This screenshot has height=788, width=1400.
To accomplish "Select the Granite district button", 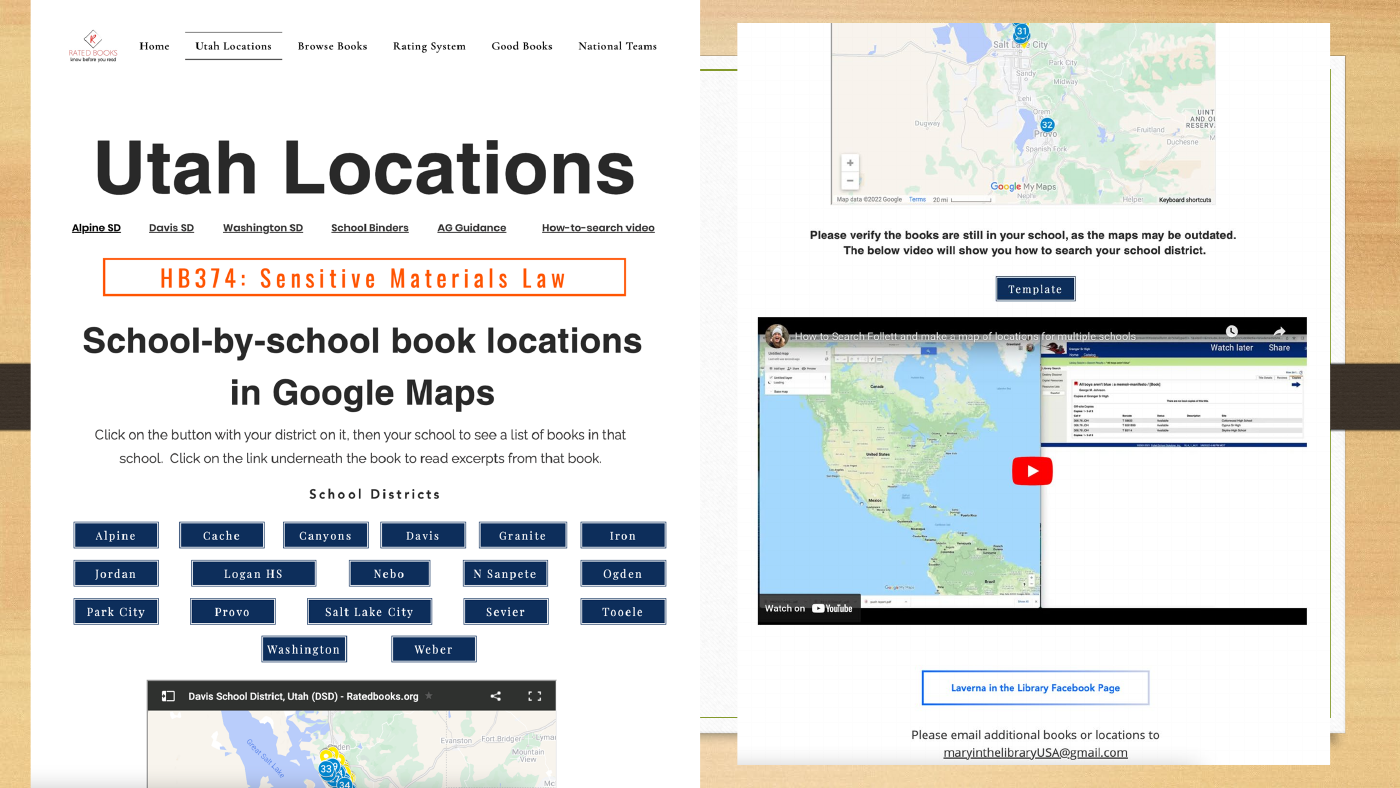I will pyautogui.click(x=523, y=535).
